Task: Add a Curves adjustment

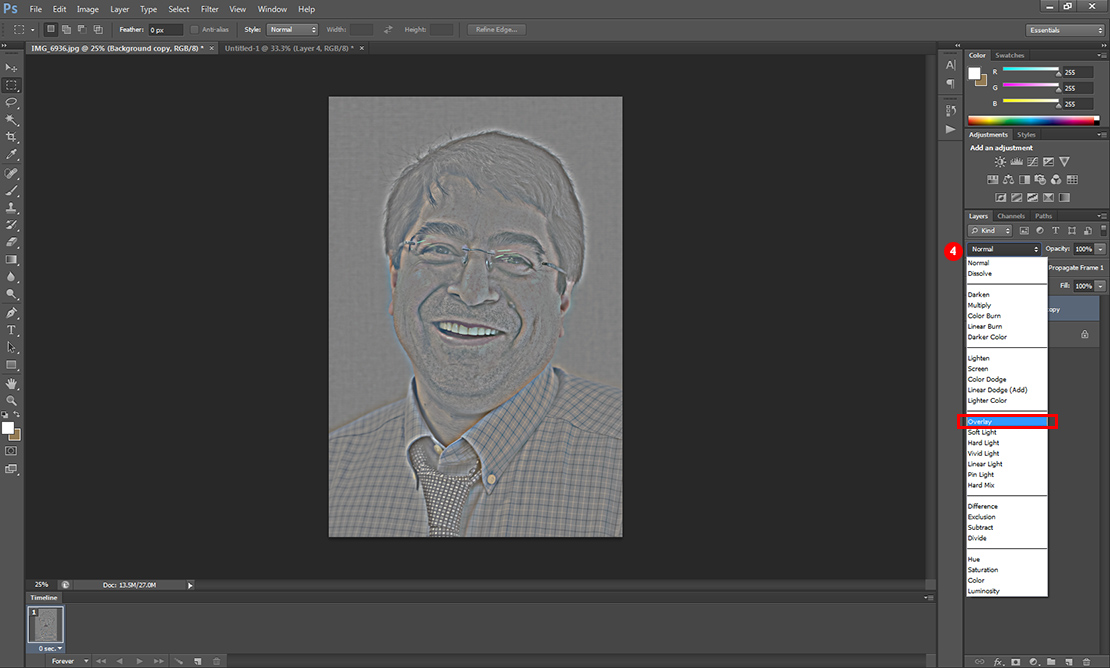Action: [x=1032, y=162]
